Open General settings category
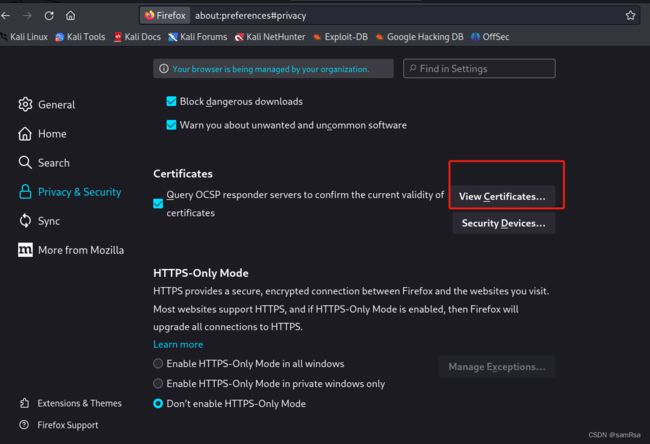 pyautogui.click(x=46, y=104)
